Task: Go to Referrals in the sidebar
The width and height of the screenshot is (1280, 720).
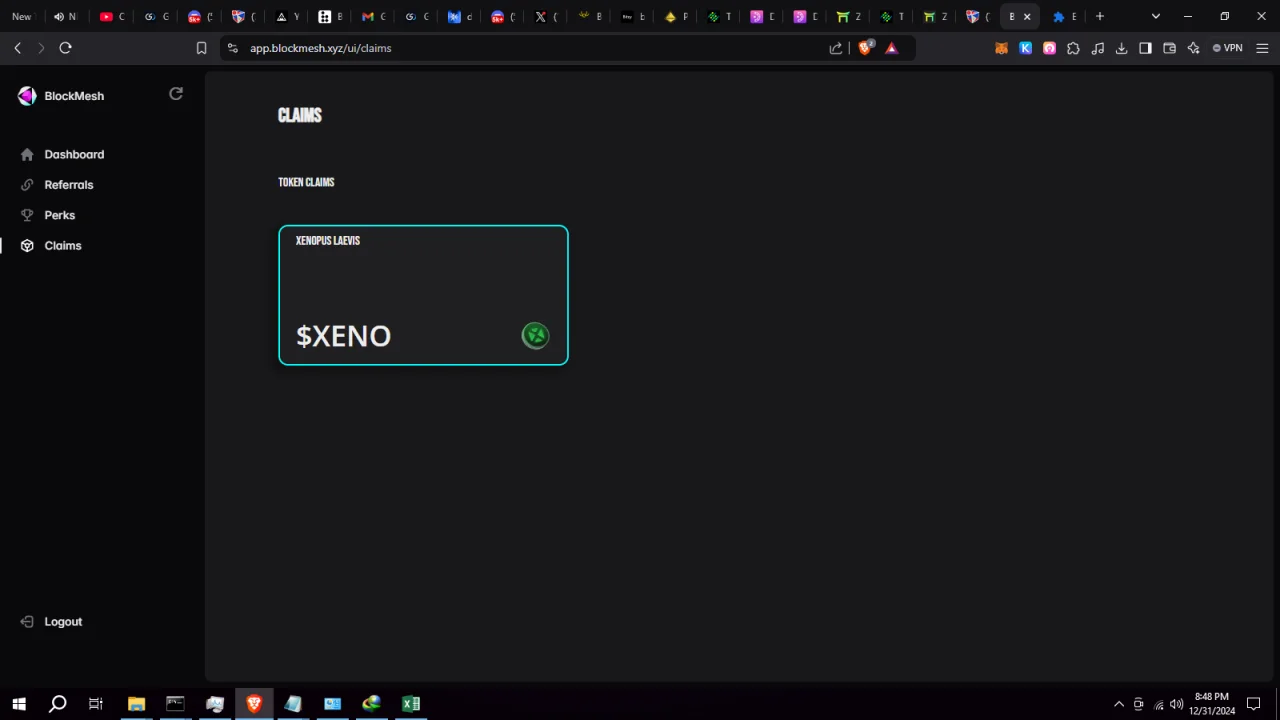Action: 69,185
